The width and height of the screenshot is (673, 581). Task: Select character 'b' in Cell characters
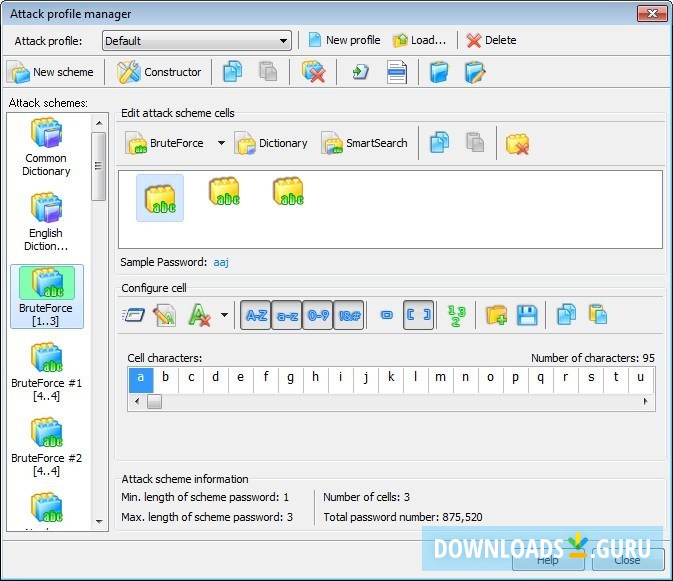[166, 380]
